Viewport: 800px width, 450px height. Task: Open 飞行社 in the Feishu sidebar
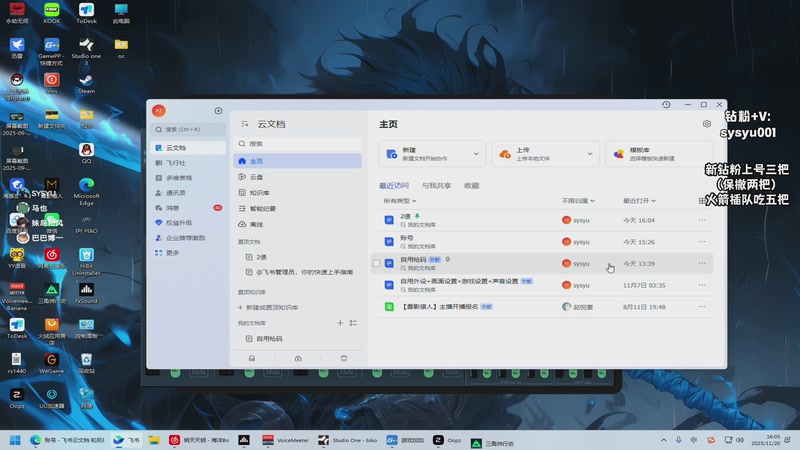(188, 163)
